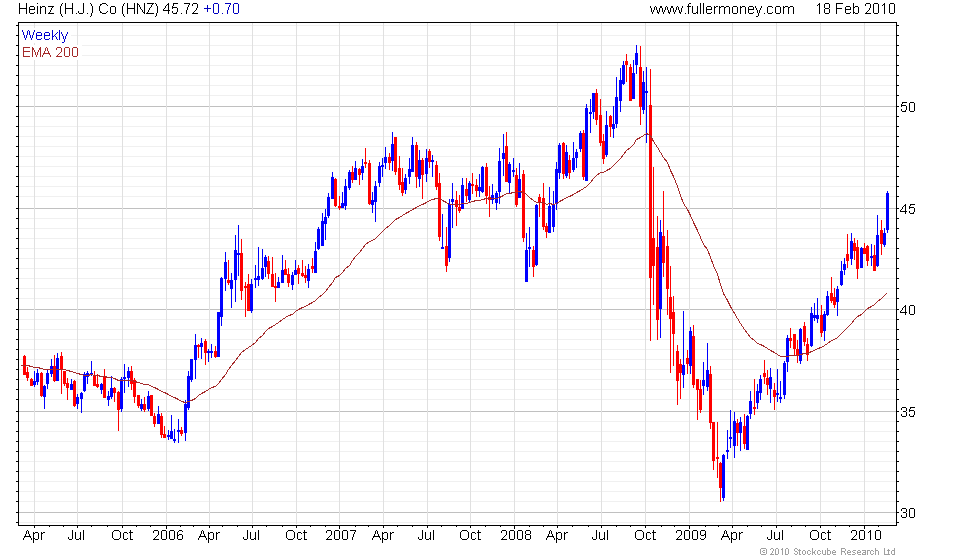Click the 30 price axis label

[908, 513]
